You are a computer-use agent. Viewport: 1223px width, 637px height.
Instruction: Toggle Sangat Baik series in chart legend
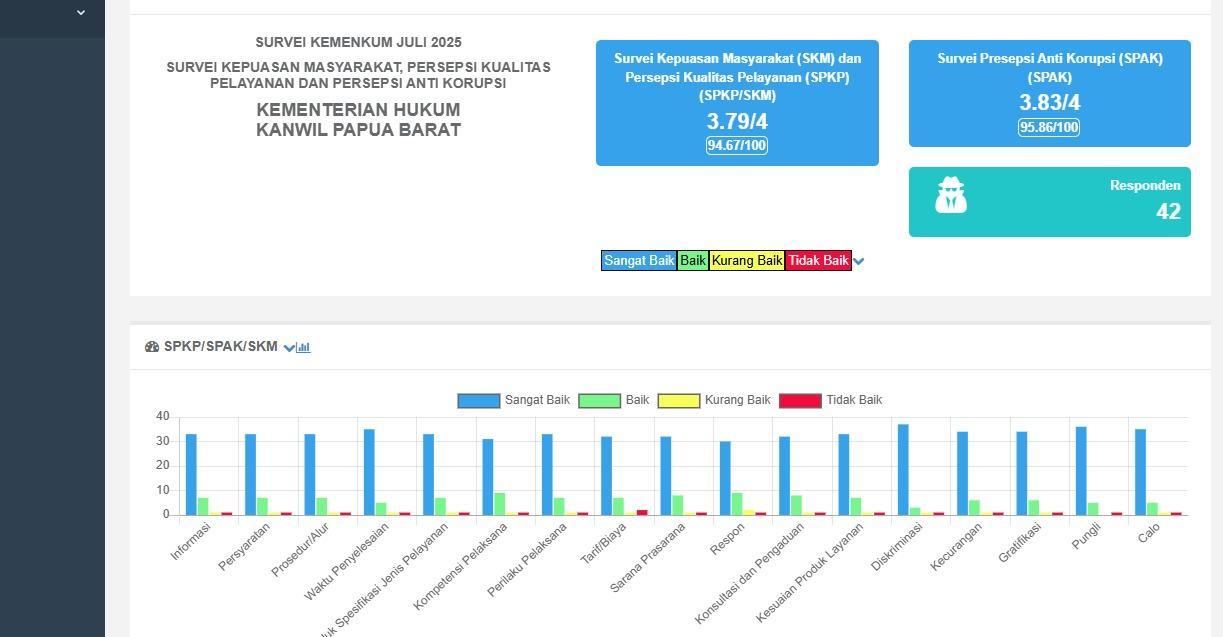point(514,400)
